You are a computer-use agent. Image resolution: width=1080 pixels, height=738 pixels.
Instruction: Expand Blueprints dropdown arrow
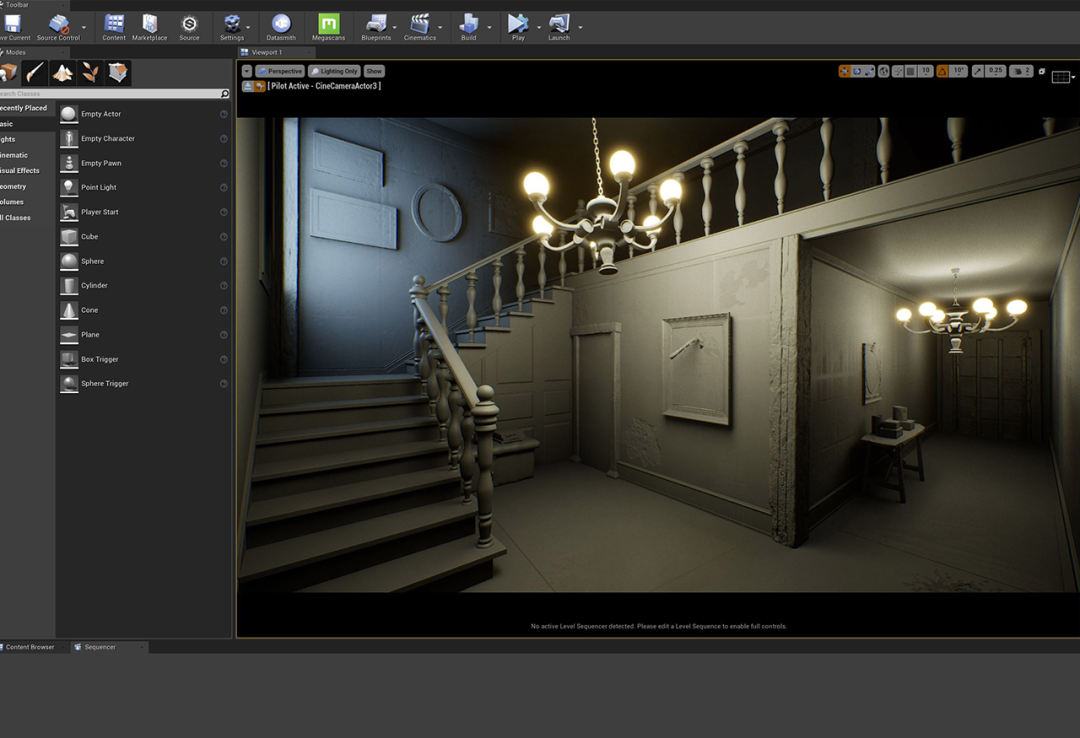pyautogui.click(x=395, y=28)
